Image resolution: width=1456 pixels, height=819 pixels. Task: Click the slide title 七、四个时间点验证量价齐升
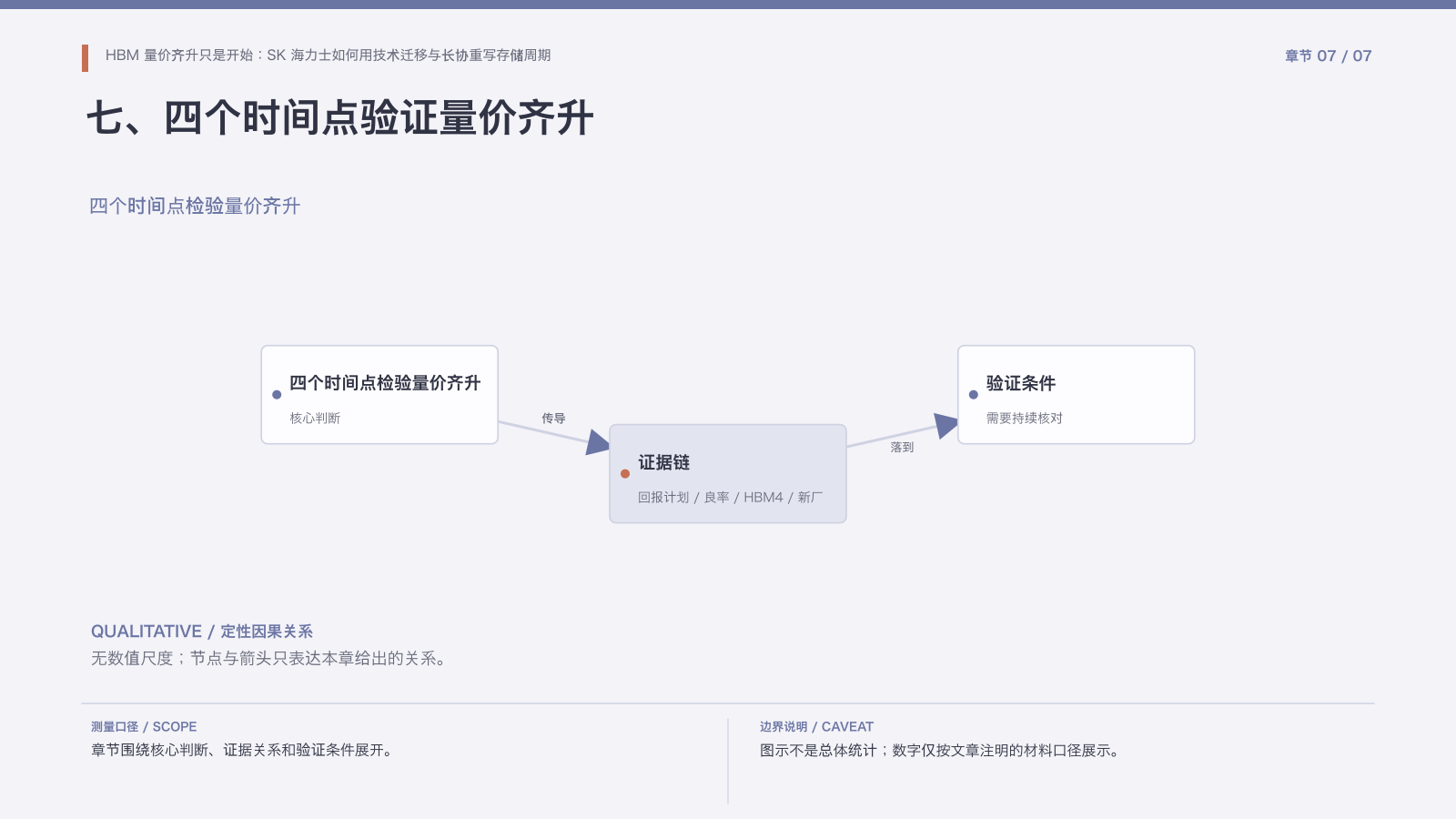(x=340, y=118)
